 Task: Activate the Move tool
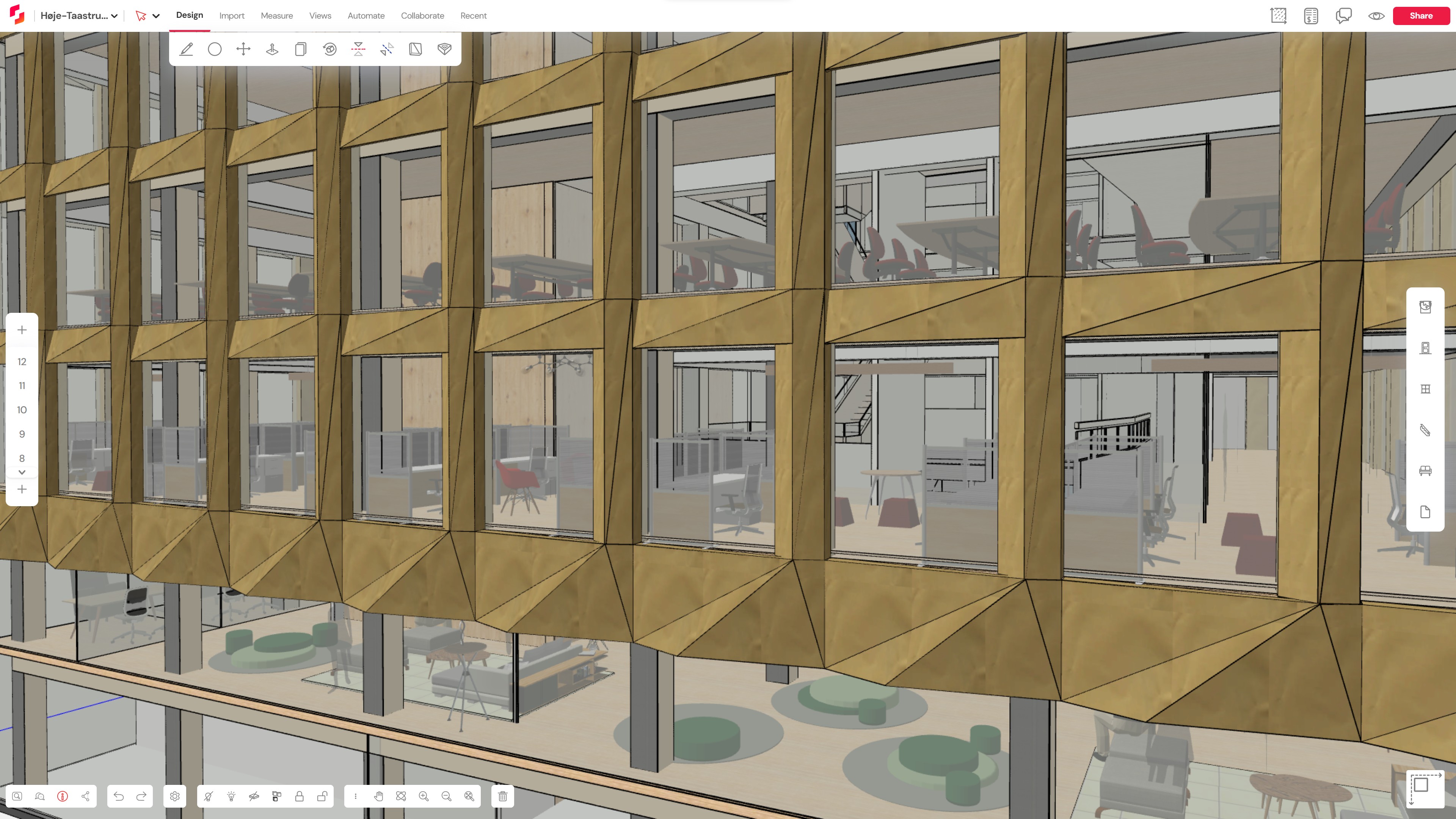pos(243,50)
